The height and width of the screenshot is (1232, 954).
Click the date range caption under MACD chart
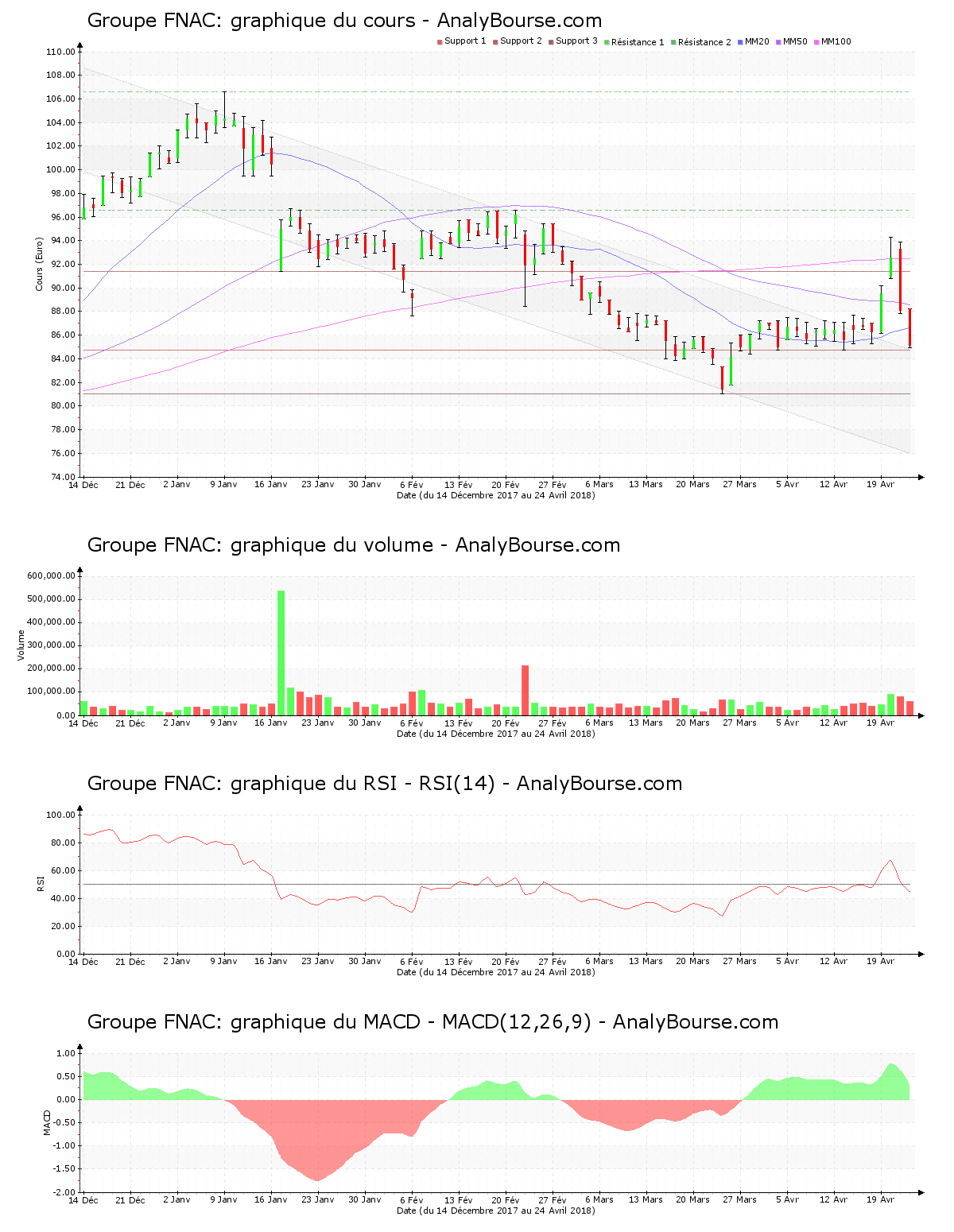pos(496,1211)
